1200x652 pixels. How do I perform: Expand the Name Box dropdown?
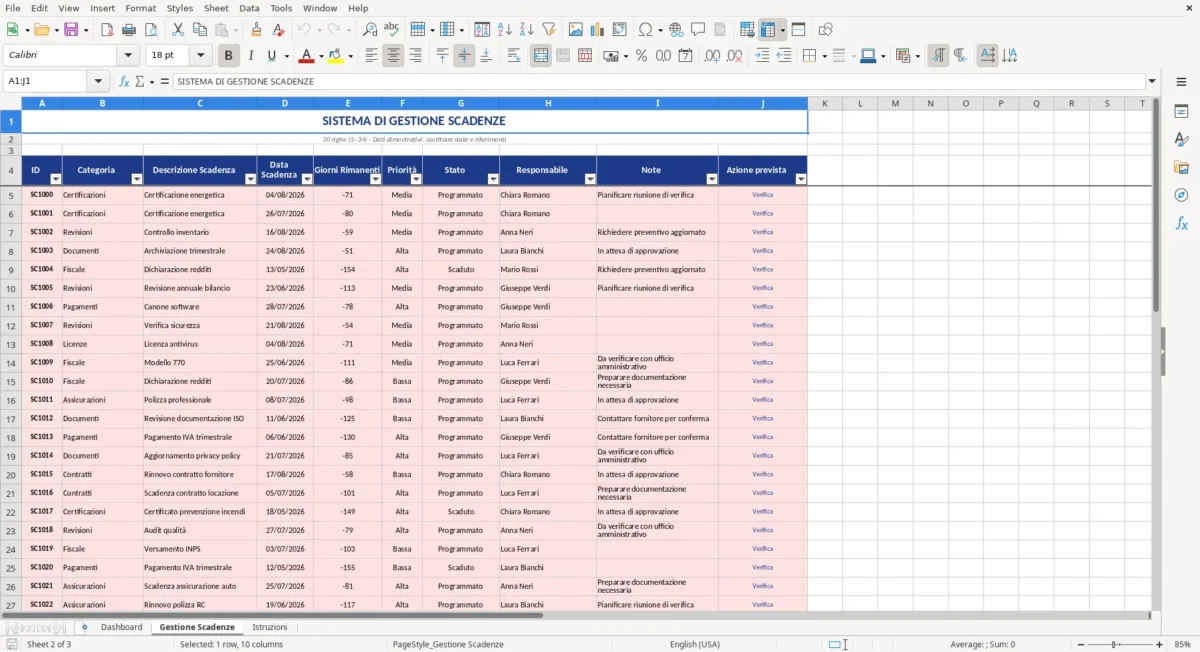pos(98,81)
